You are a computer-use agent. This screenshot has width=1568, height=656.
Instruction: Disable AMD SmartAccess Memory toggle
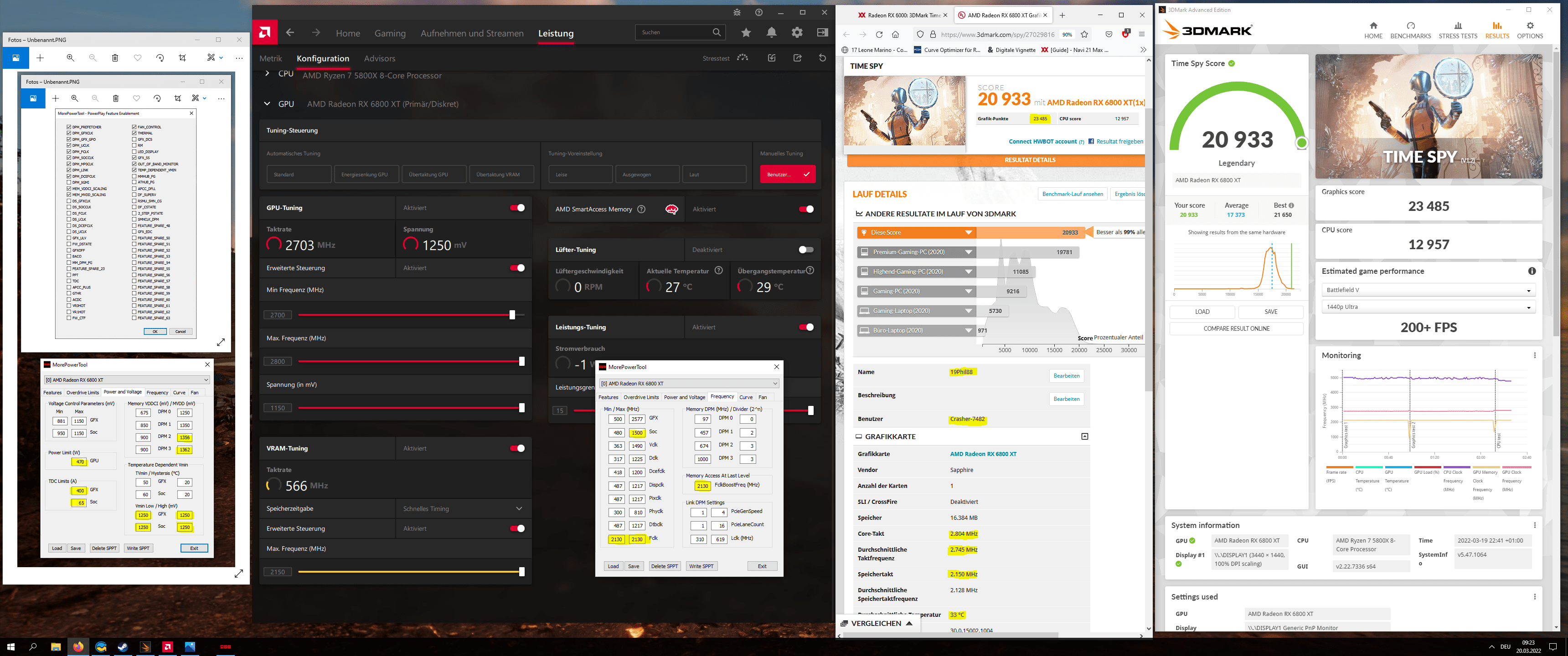pyautogui.click(x=806, y=210)
